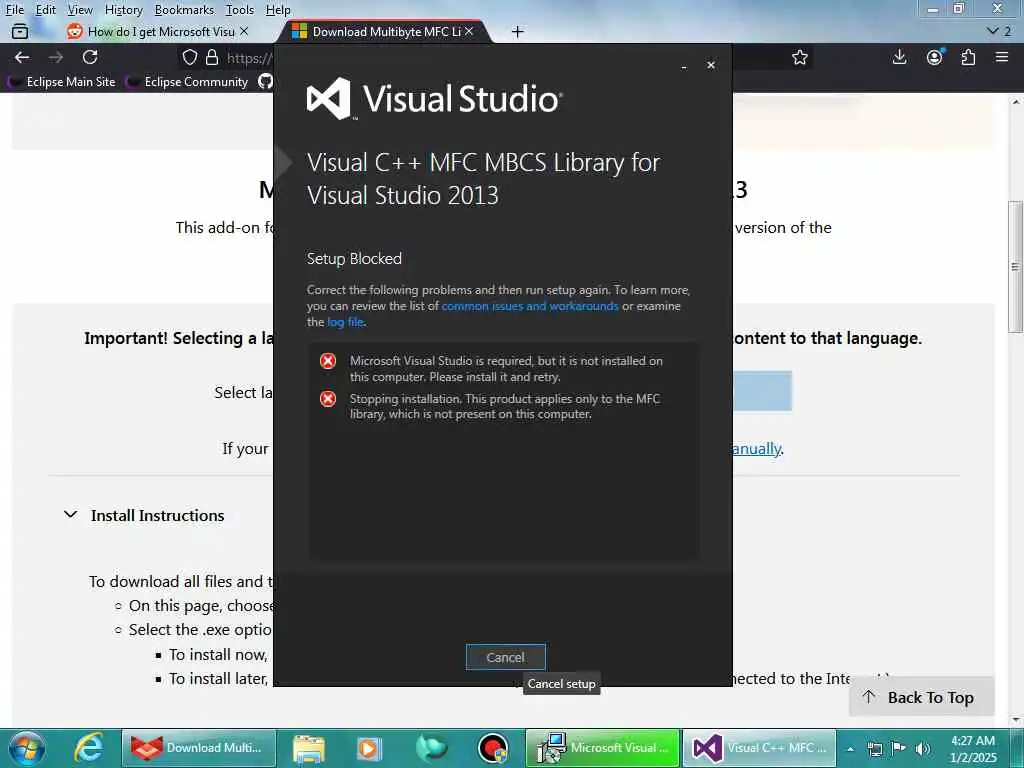Close the Visual Studio setup dialog
The image size is (1024, 768).
pyautogui.click(x=711, y=65)
